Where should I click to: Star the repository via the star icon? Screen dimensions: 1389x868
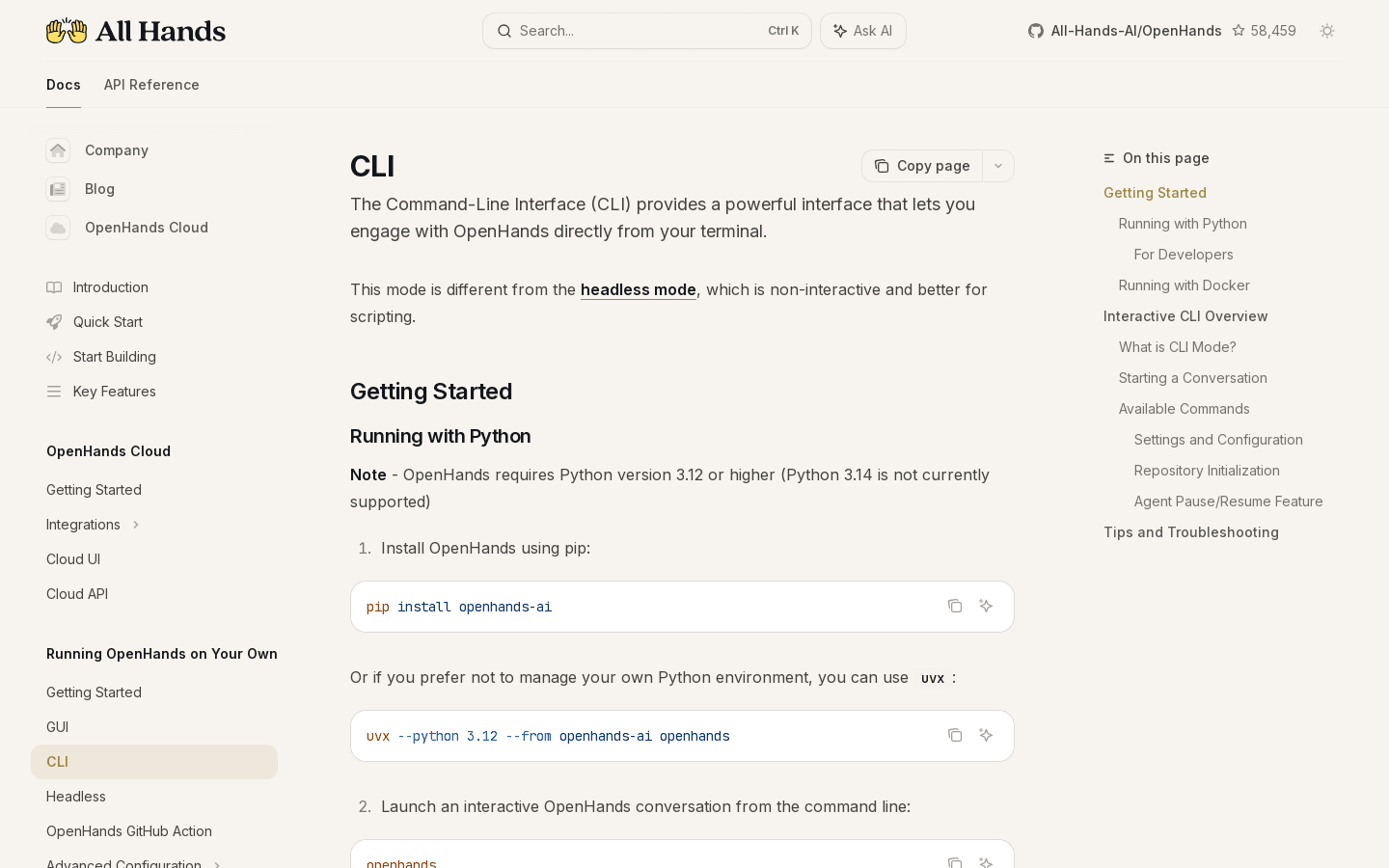click(1239, 31)
